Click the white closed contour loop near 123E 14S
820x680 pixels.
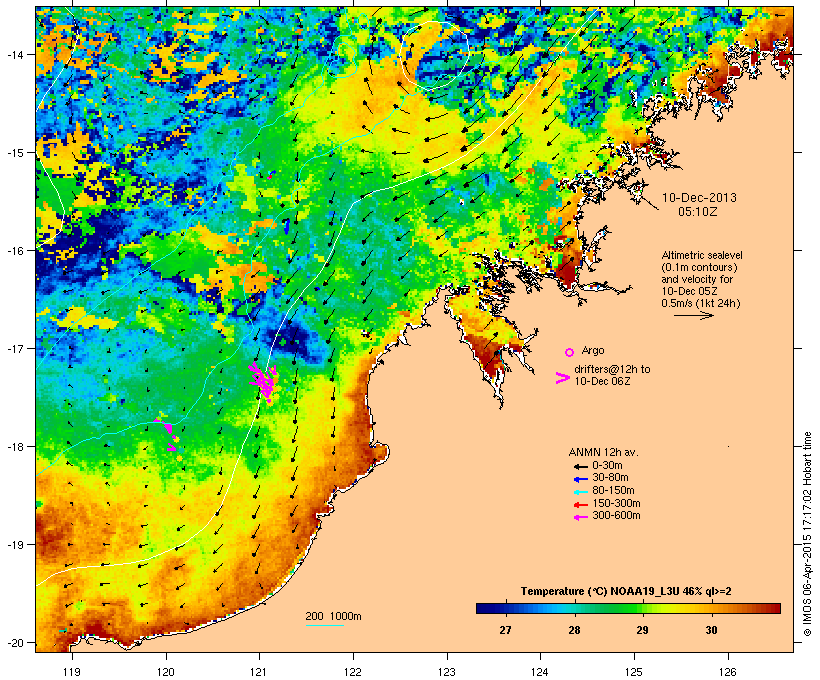coord(434,55)
